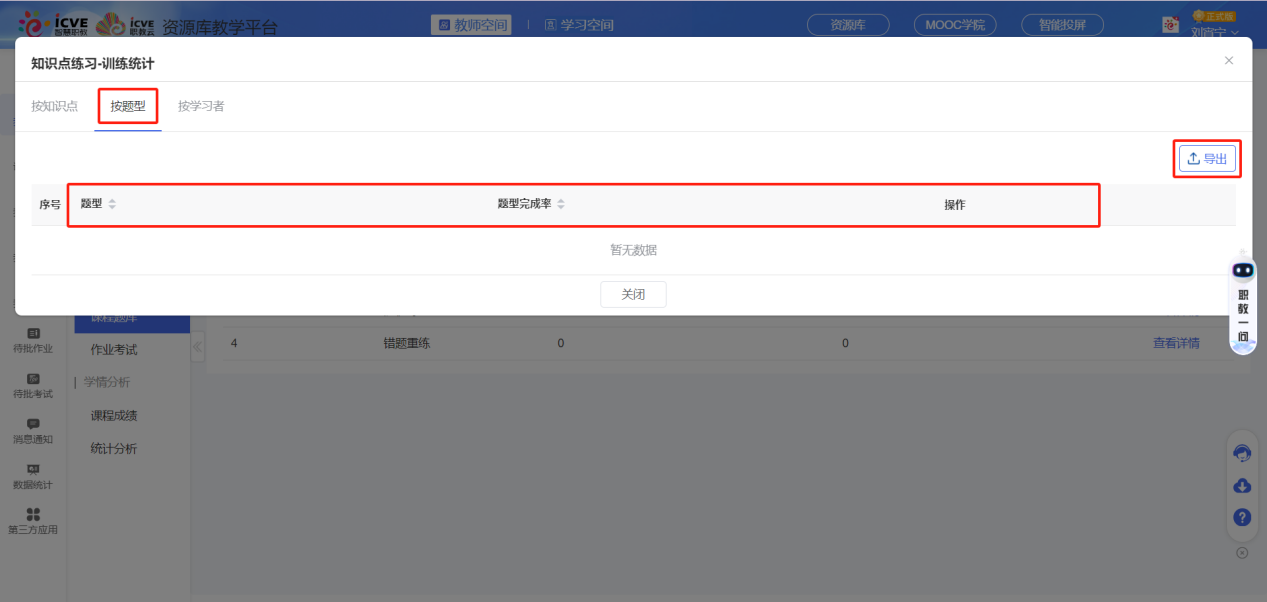Sort the table by 题型完成率 column
Screen dimensions: 1267x602
pyautogui.click(x=561, y=204)
